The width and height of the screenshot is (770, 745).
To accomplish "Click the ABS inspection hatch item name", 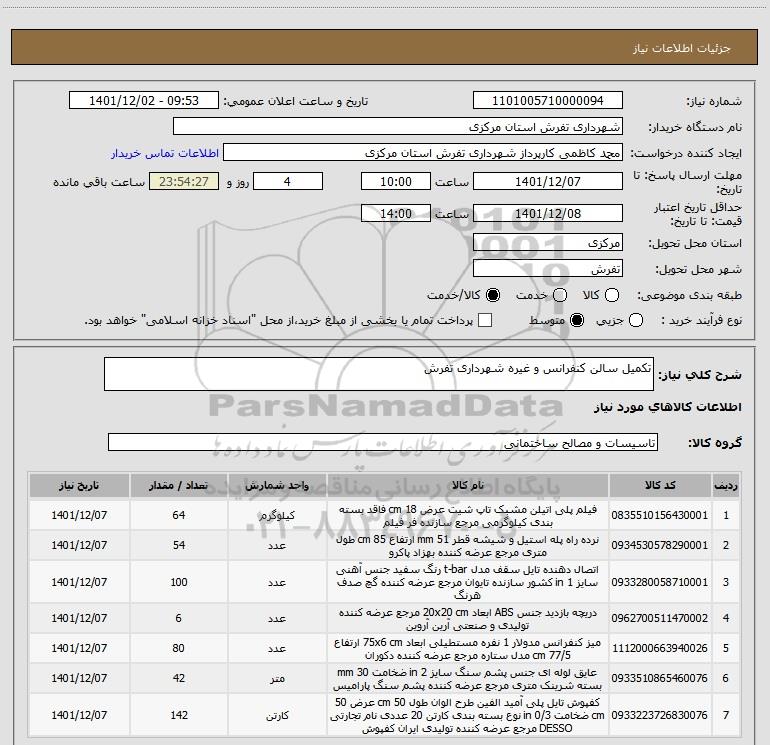I will (468, 619).
